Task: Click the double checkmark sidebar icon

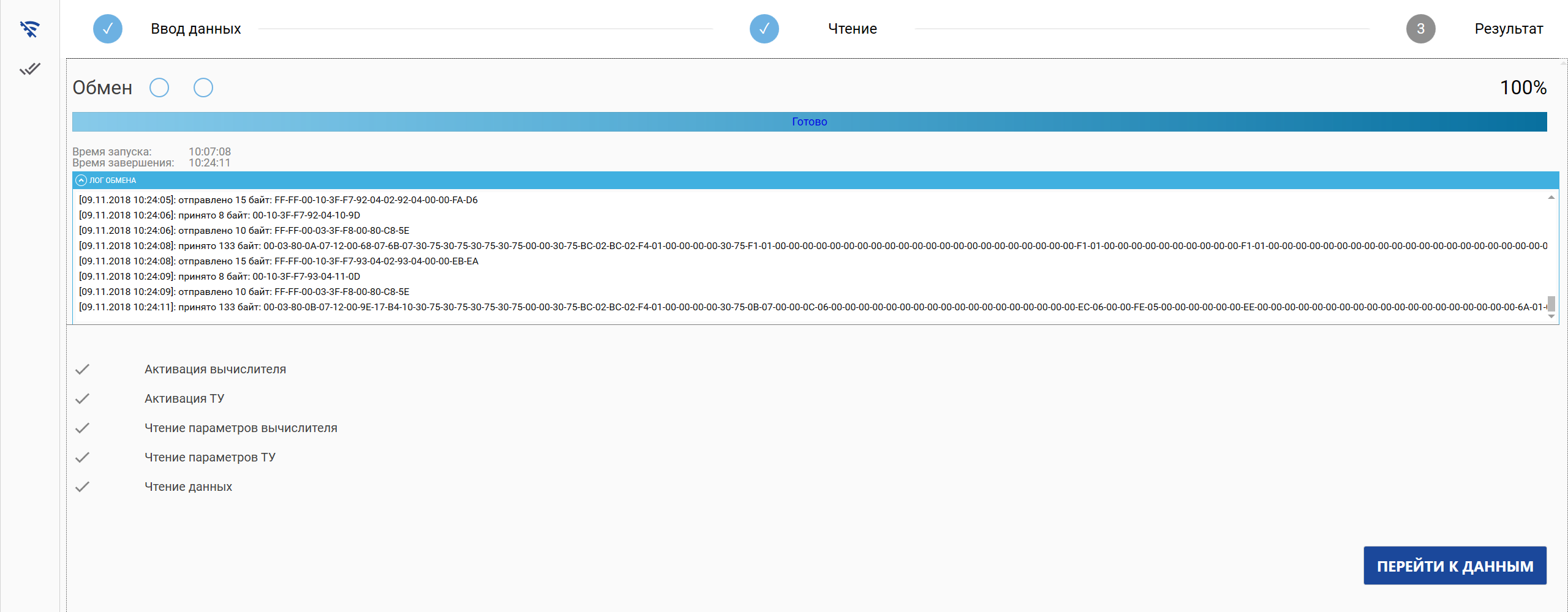Action: [x=29, y=69]
